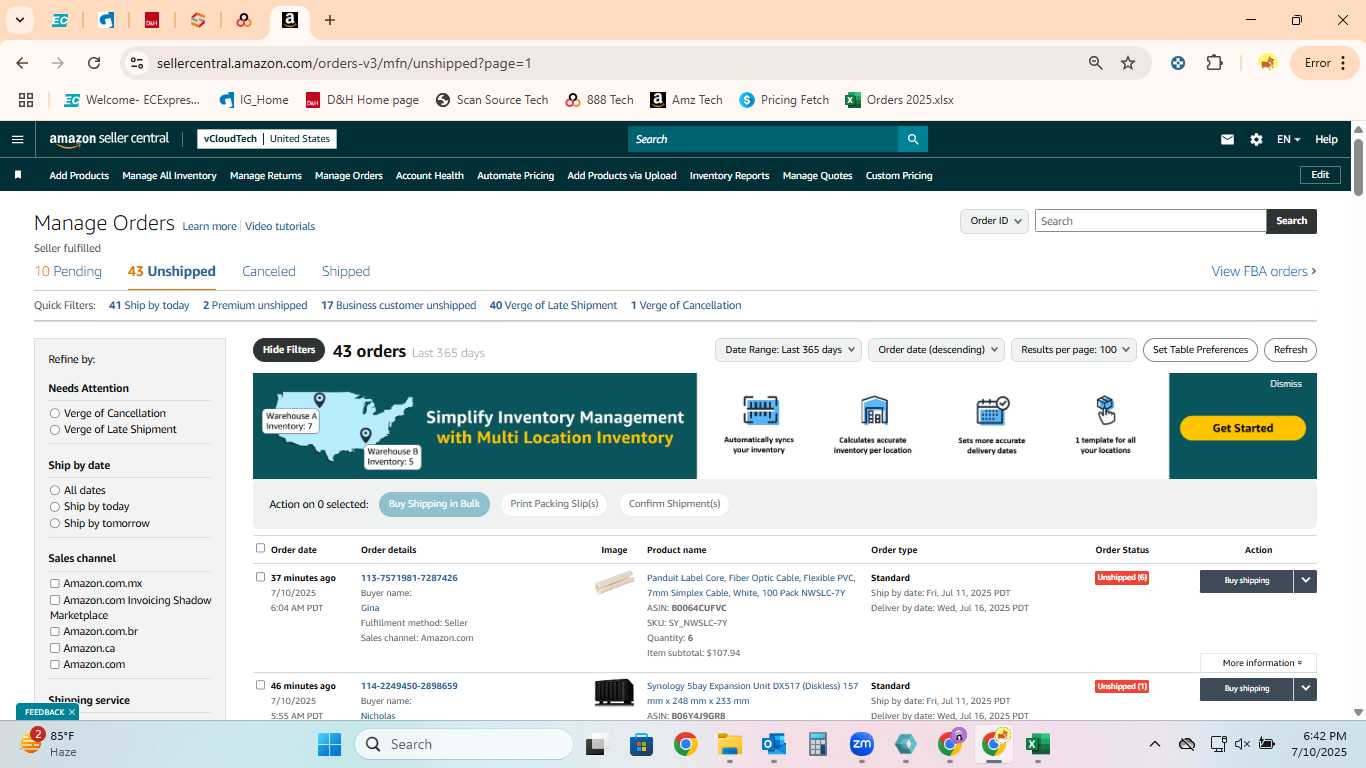The image size is (1366, 768).
Task: Reload the page with browser refresh icon
Action: [94, 63]
